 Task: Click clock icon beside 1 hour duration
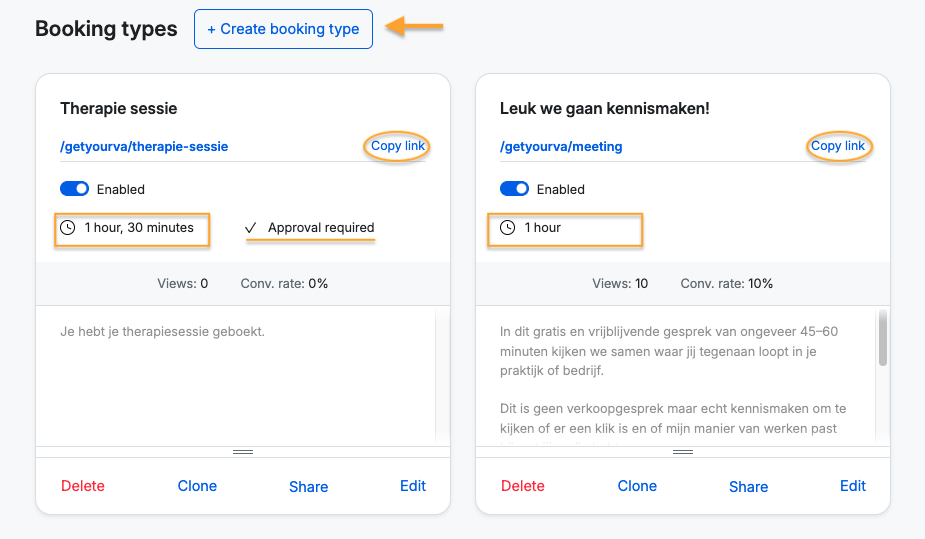click(508, 228)
